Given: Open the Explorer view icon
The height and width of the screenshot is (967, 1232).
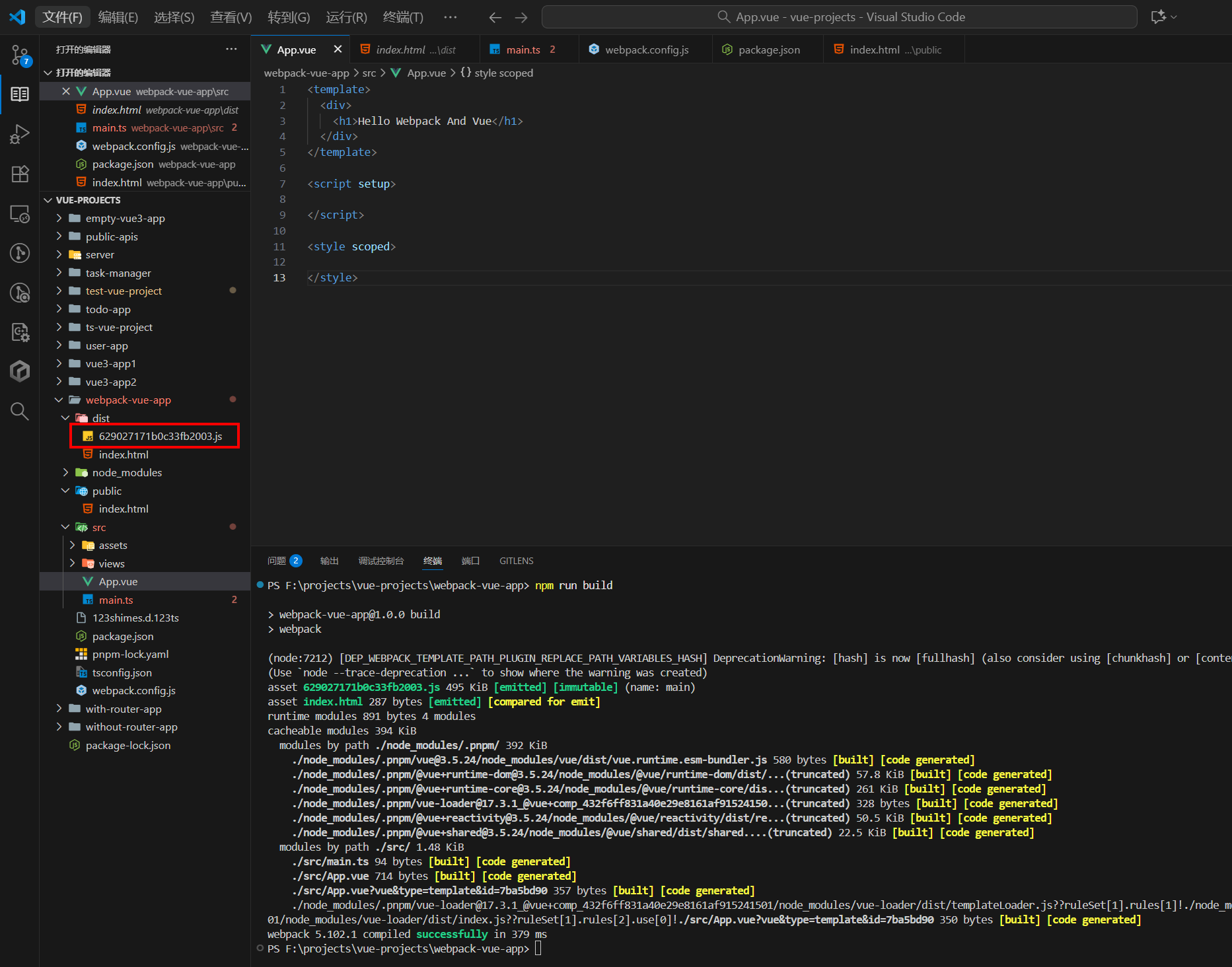Looking at the screenshot, I should click(20, 94).
